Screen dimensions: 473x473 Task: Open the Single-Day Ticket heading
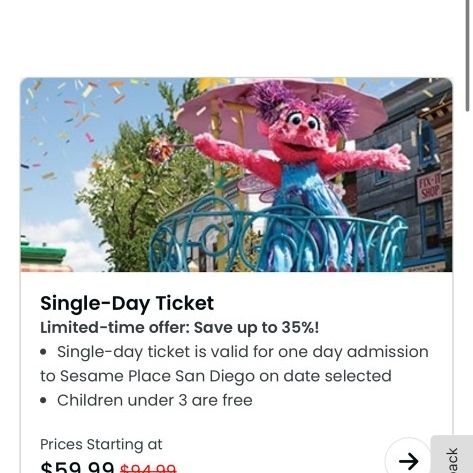(127, 303)
